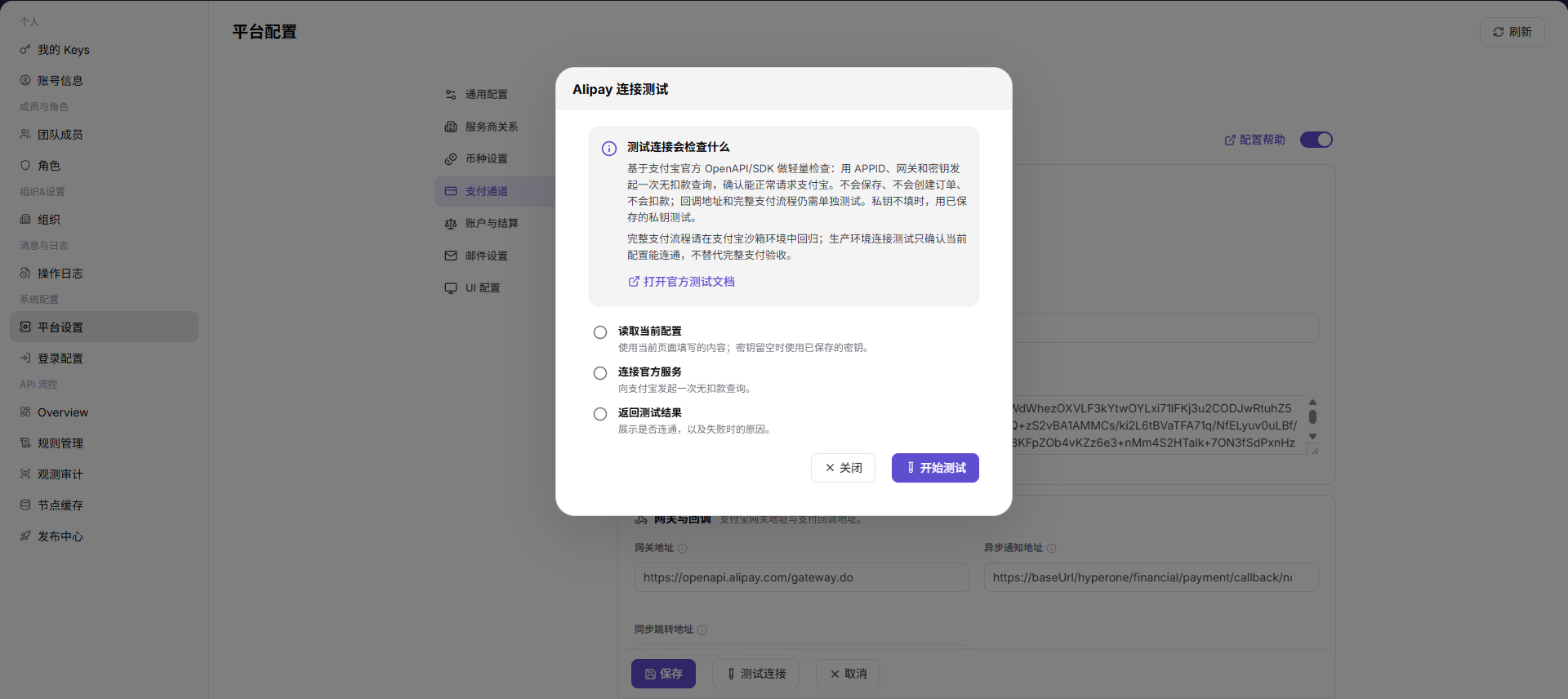Click the log icon beside 操作日志

click(x=25, y=273)
